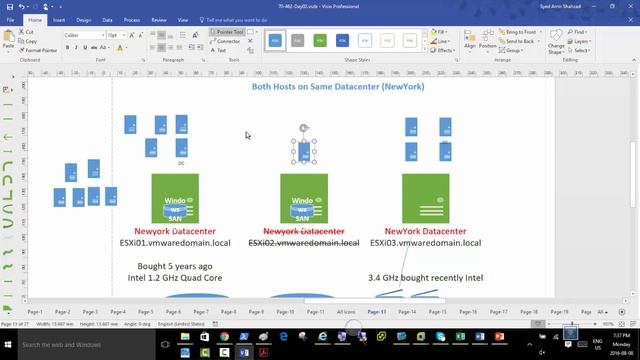Open the rectangle shape tool dropdown
640x360 pixels.
257,32
